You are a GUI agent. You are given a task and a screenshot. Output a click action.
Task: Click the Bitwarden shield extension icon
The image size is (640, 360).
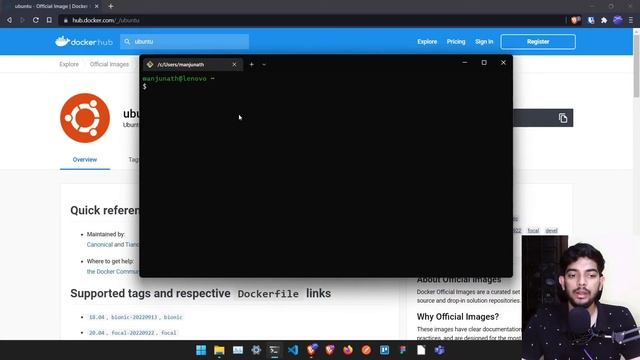click(x=591, y=20)
